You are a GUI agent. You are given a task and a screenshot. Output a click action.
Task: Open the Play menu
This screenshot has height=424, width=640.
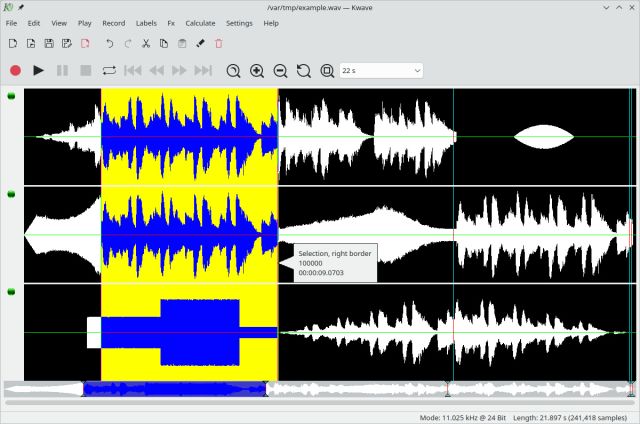coord(85,23)
